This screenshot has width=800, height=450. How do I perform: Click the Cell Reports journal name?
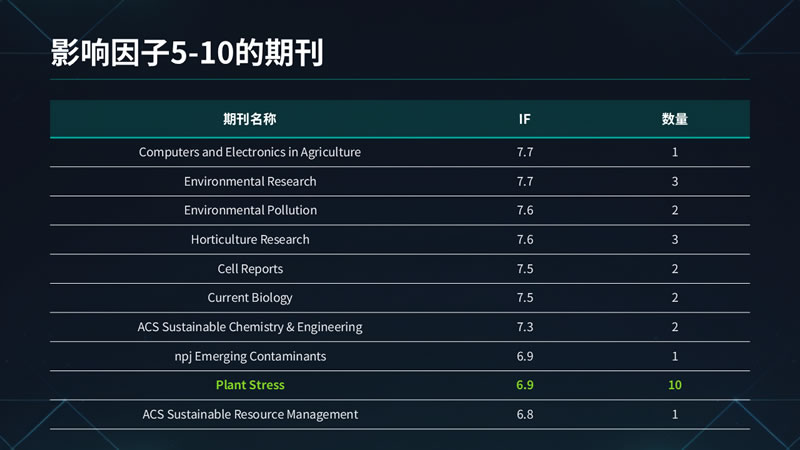point(250,268)
